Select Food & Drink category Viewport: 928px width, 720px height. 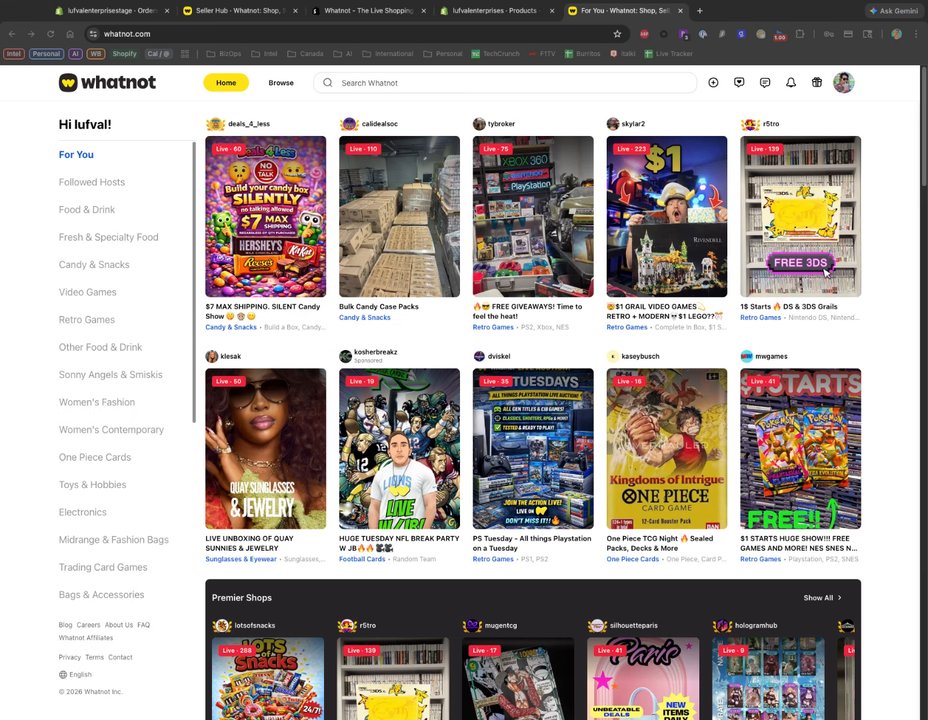click(87, 209)
